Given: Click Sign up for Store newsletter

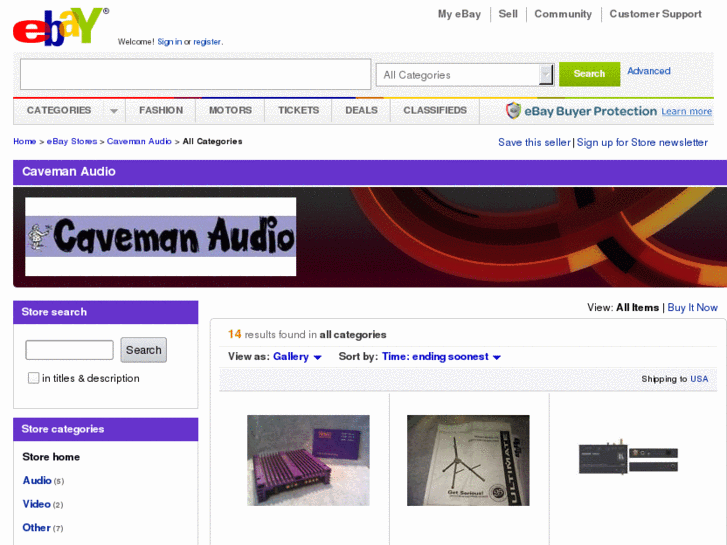Looking at the screenshot, I should pyautogui.click(x=642, y=142).
